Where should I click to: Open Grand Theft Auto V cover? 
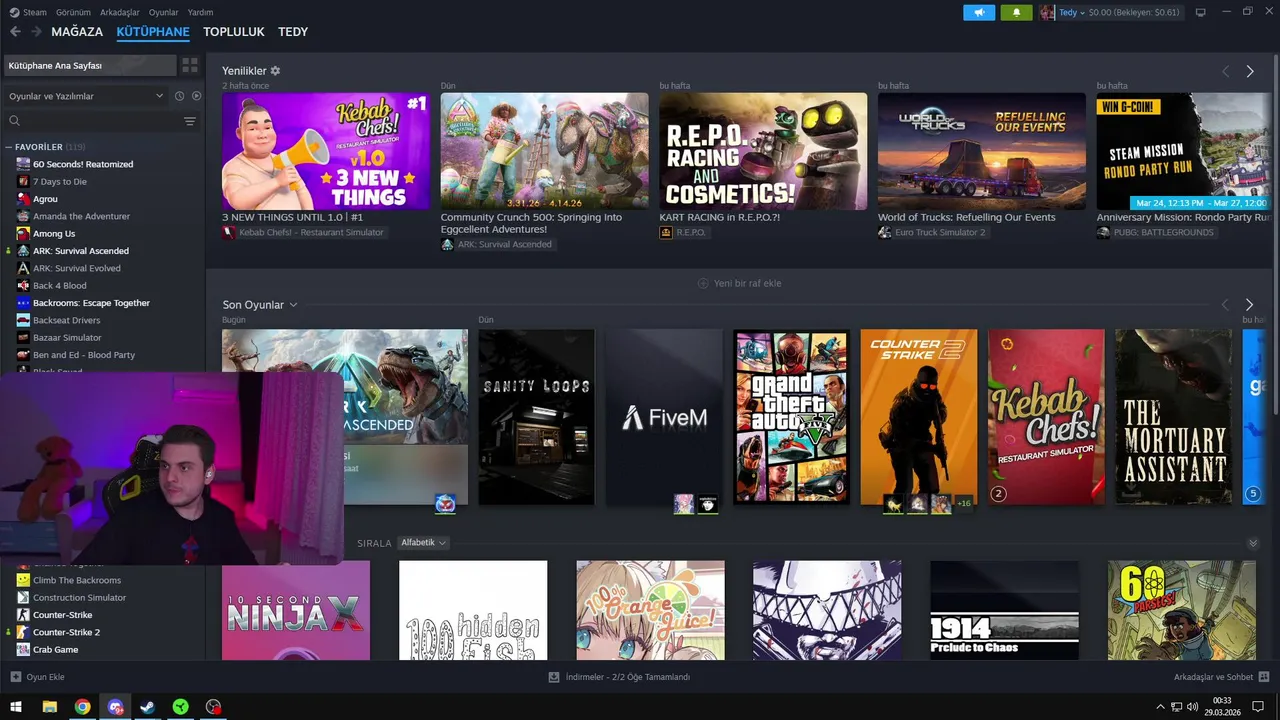(791, 417)
